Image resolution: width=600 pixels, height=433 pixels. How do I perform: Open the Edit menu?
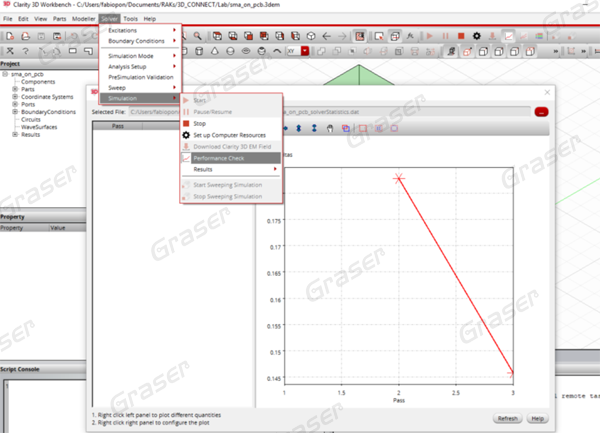point(23,19)
